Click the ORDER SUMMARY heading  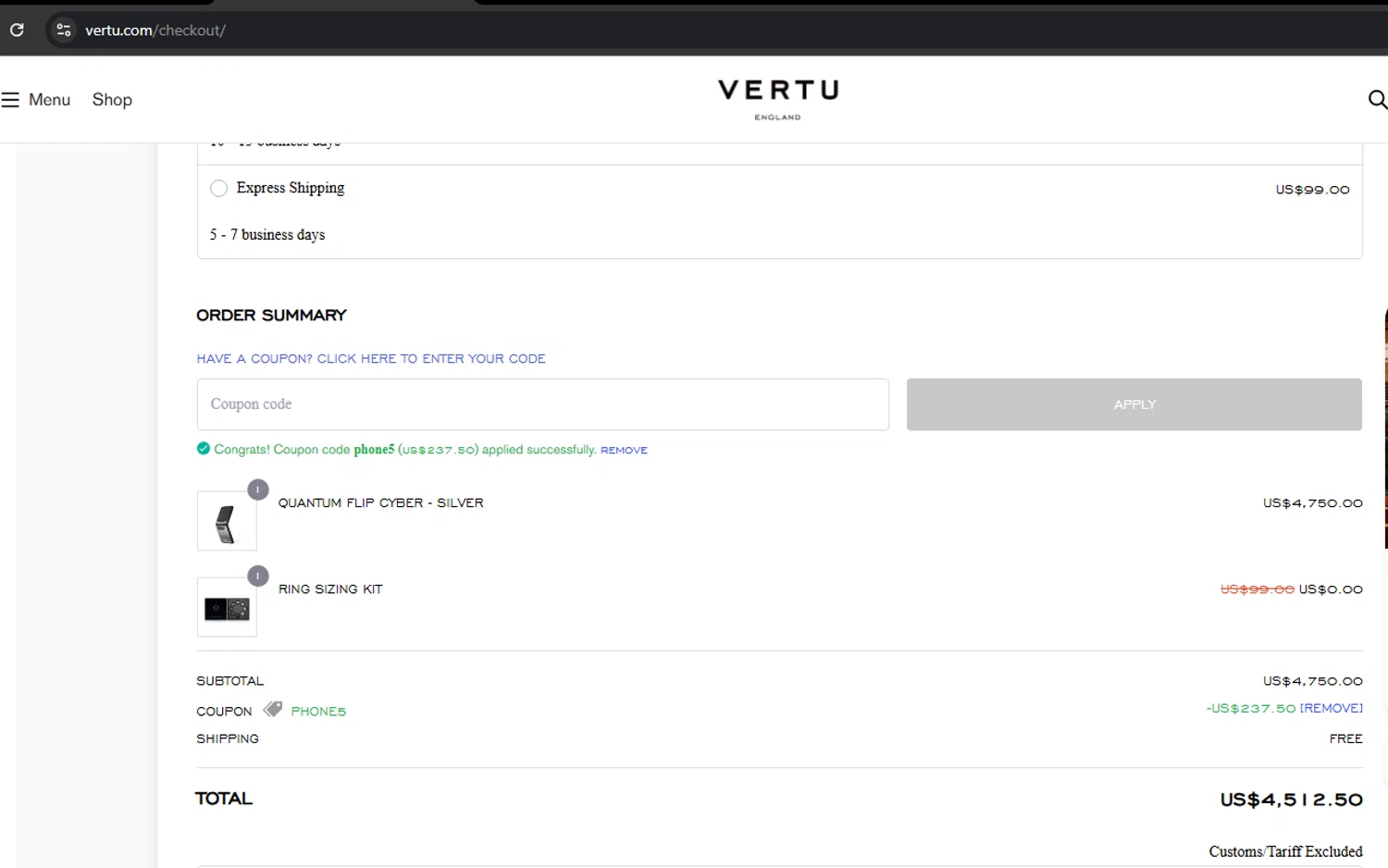coord(271,316)
